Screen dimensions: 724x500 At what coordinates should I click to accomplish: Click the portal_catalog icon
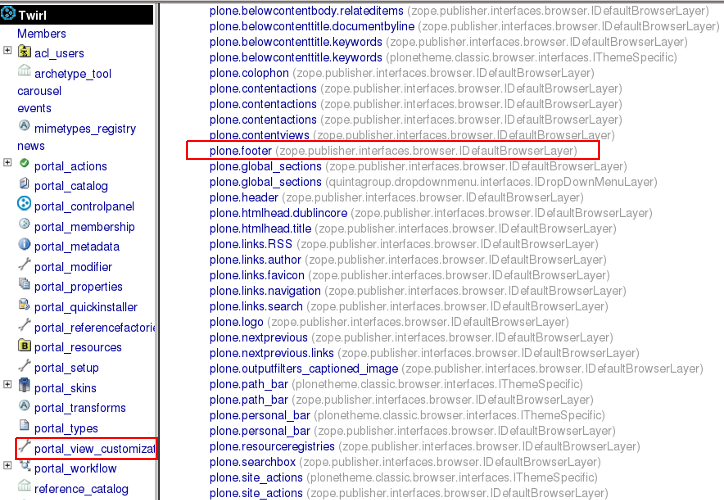24,183
